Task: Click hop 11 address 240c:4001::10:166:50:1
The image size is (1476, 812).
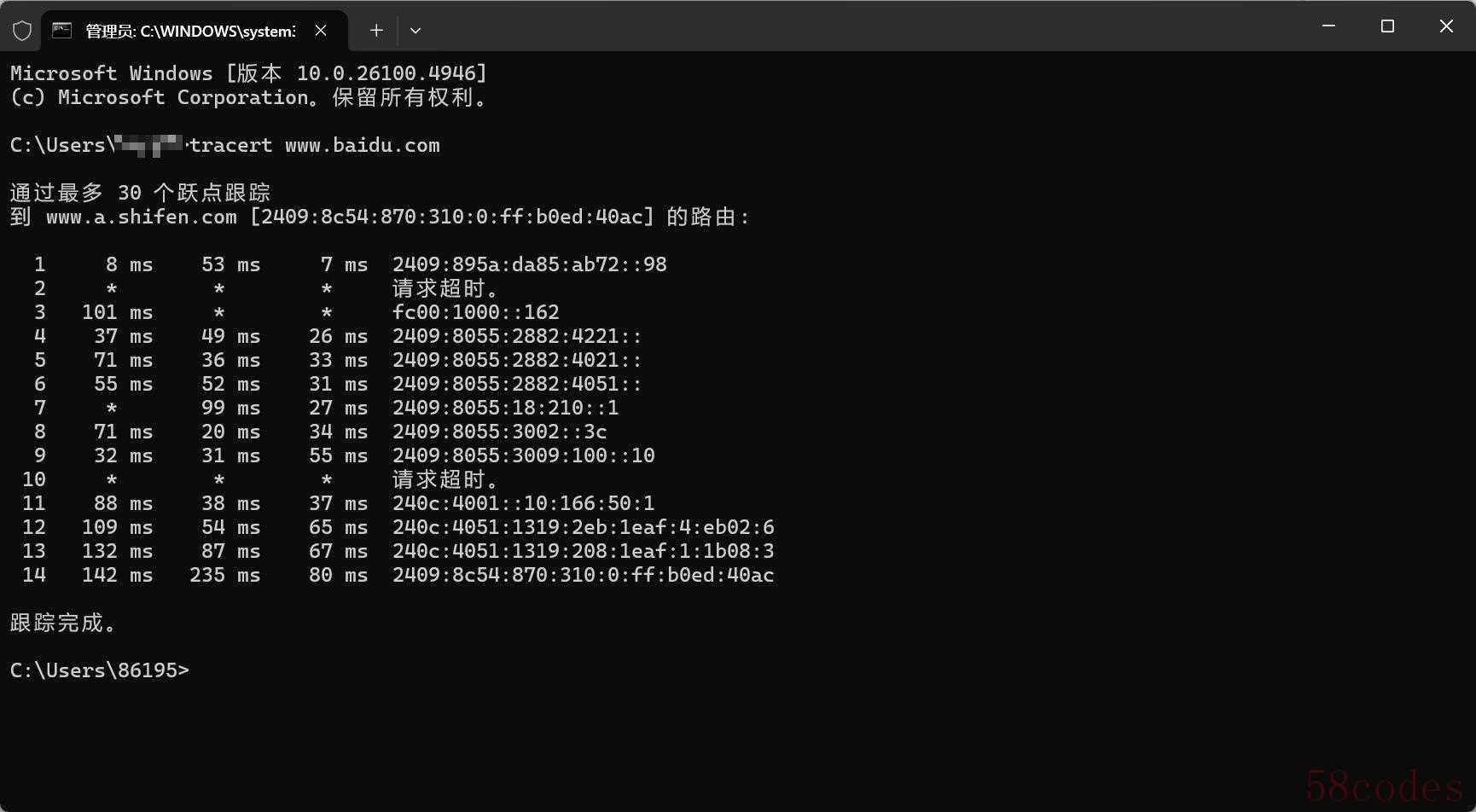Action: [x=523, y=503]
